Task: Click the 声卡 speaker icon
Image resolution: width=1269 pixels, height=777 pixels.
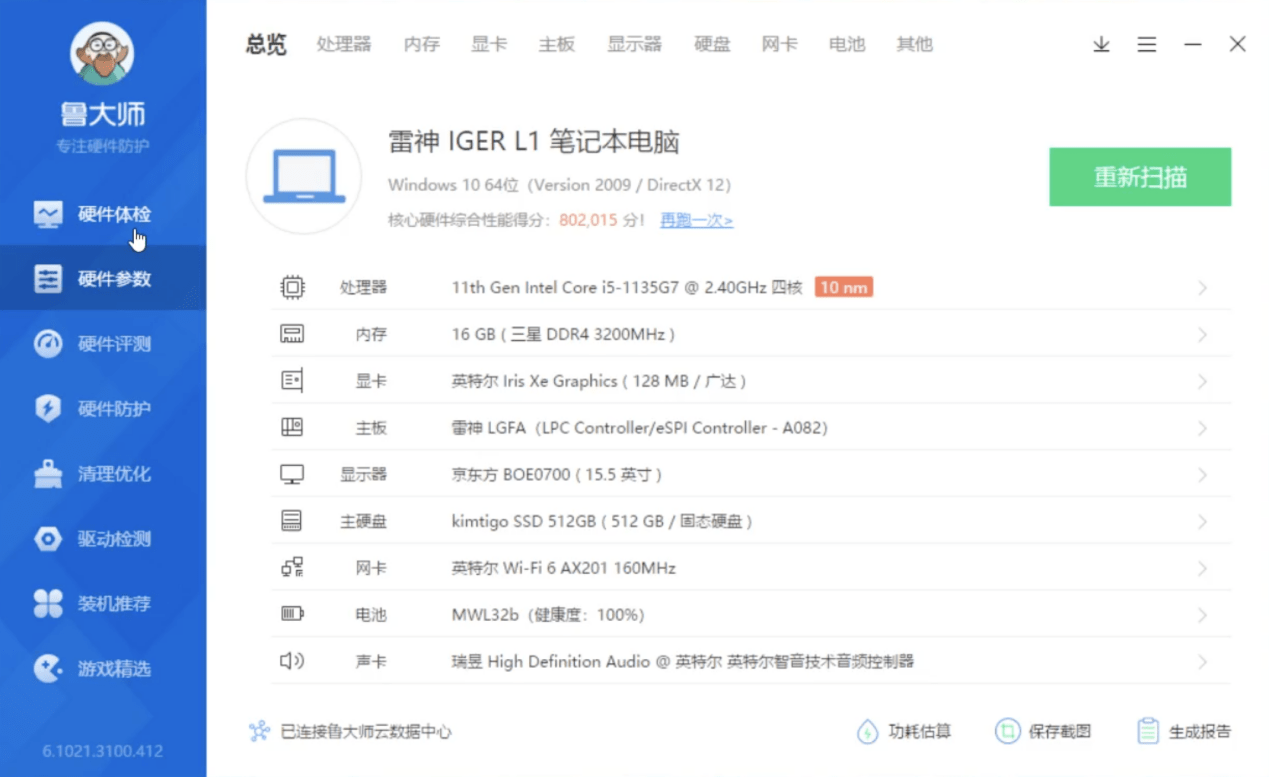Action: pyautogui.click(x=292, y=661)
